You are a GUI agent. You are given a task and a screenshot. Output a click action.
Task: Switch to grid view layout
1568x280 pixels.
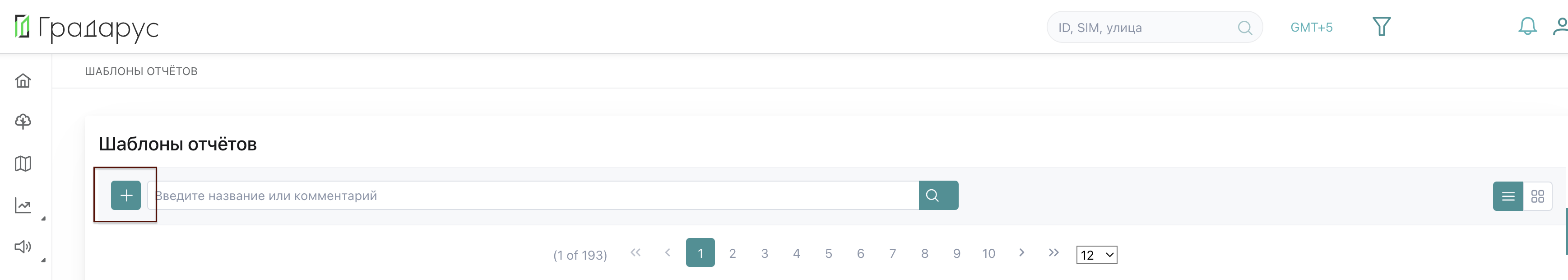click(x=1538, y=196)
